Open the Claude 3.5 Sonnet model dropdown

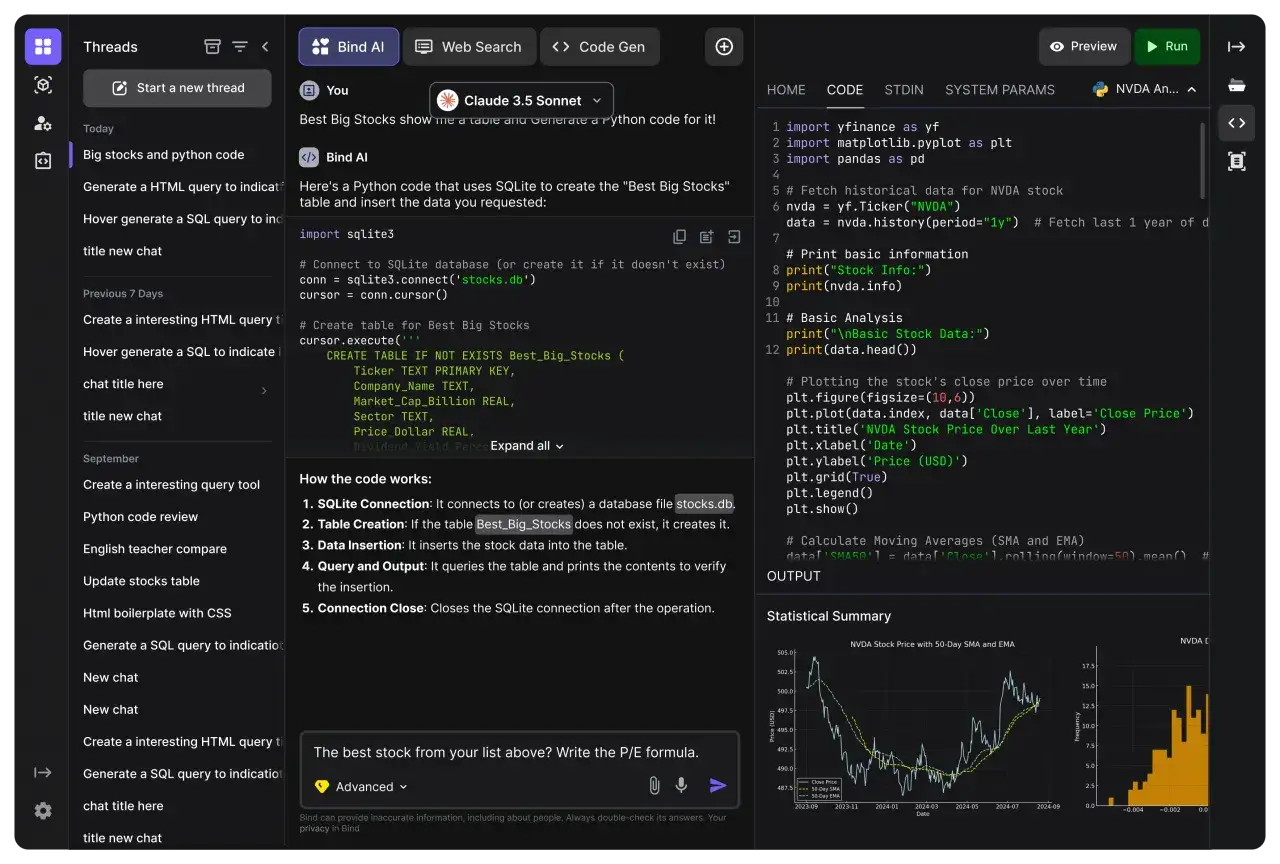click(x=521, y=100)
